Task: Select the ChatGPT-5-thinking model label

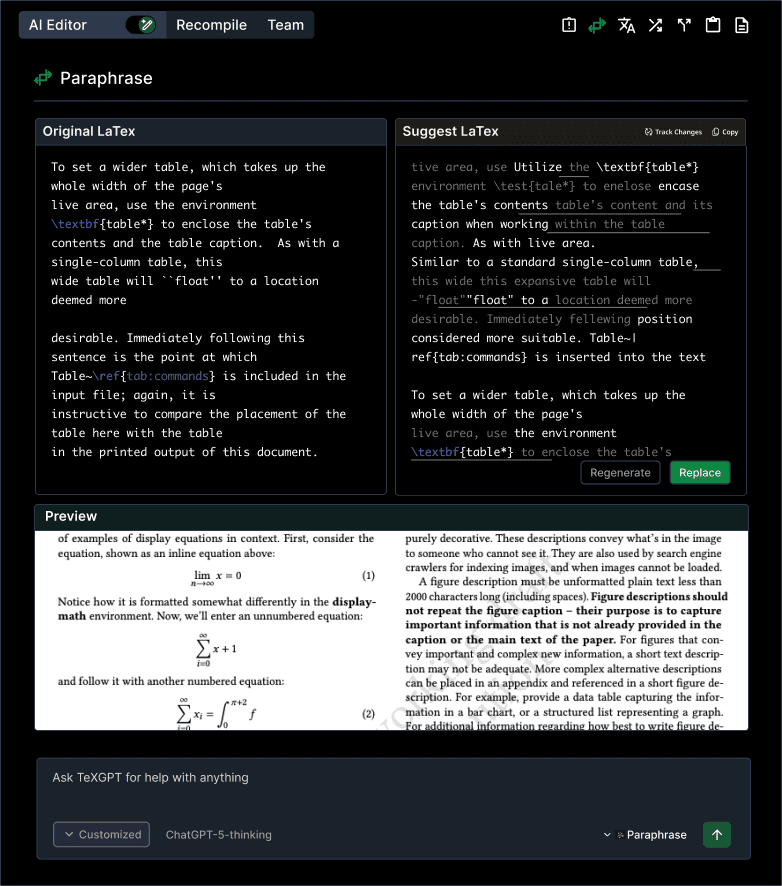Action: 219,835
